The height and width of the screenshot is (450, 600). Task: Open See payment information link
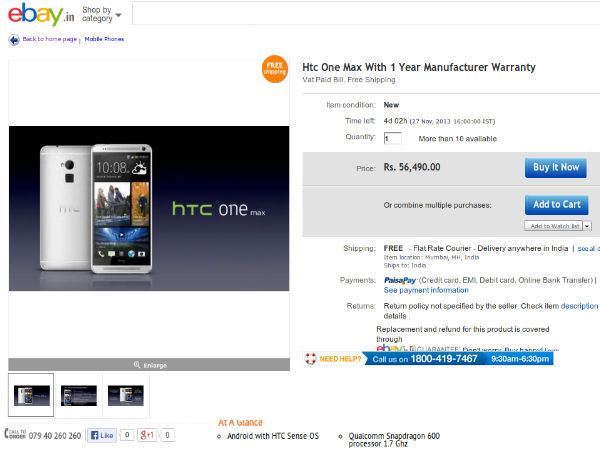426,290
